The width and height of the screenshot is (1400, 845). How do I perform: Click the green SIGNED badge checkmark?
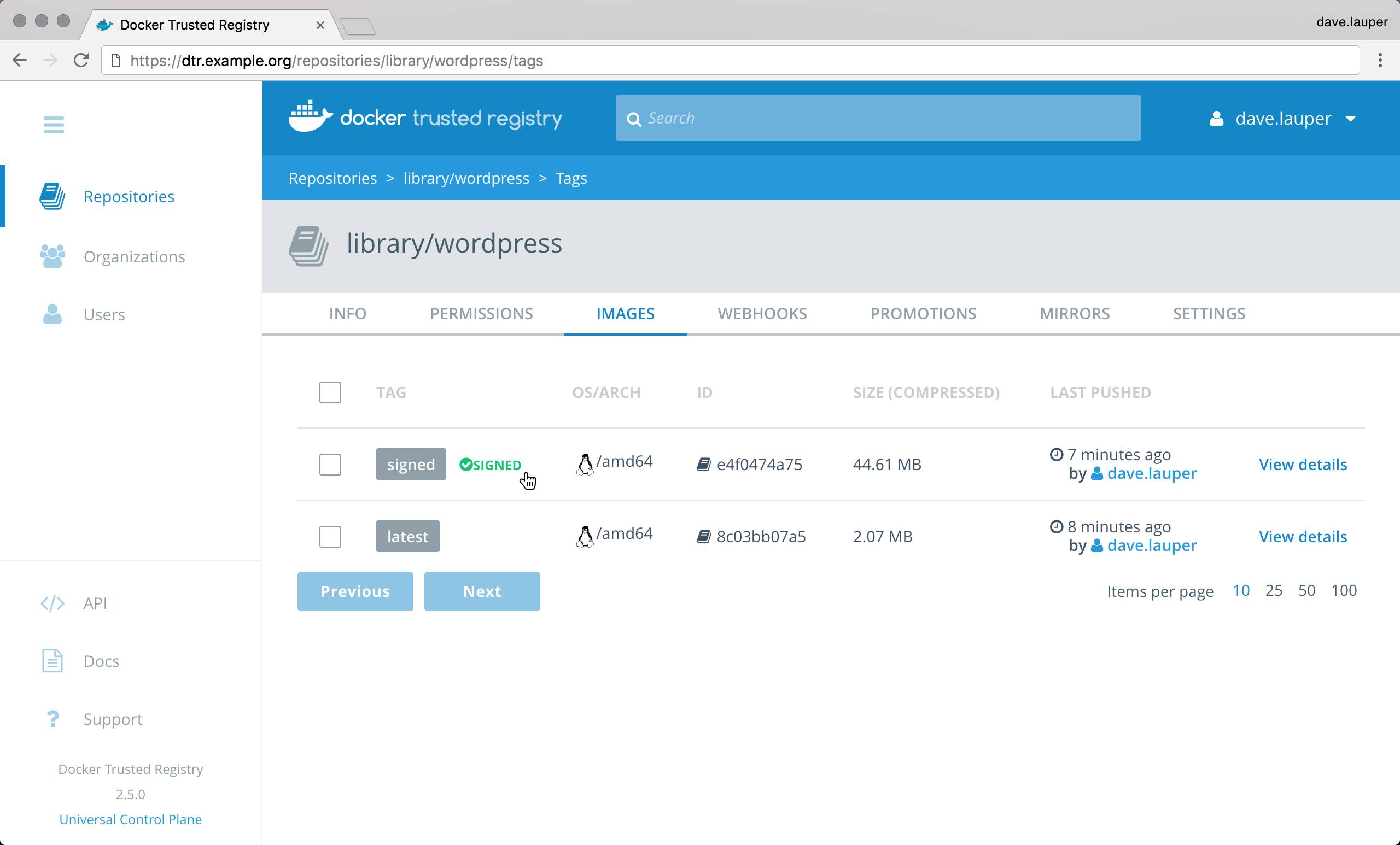pos(466,465)
